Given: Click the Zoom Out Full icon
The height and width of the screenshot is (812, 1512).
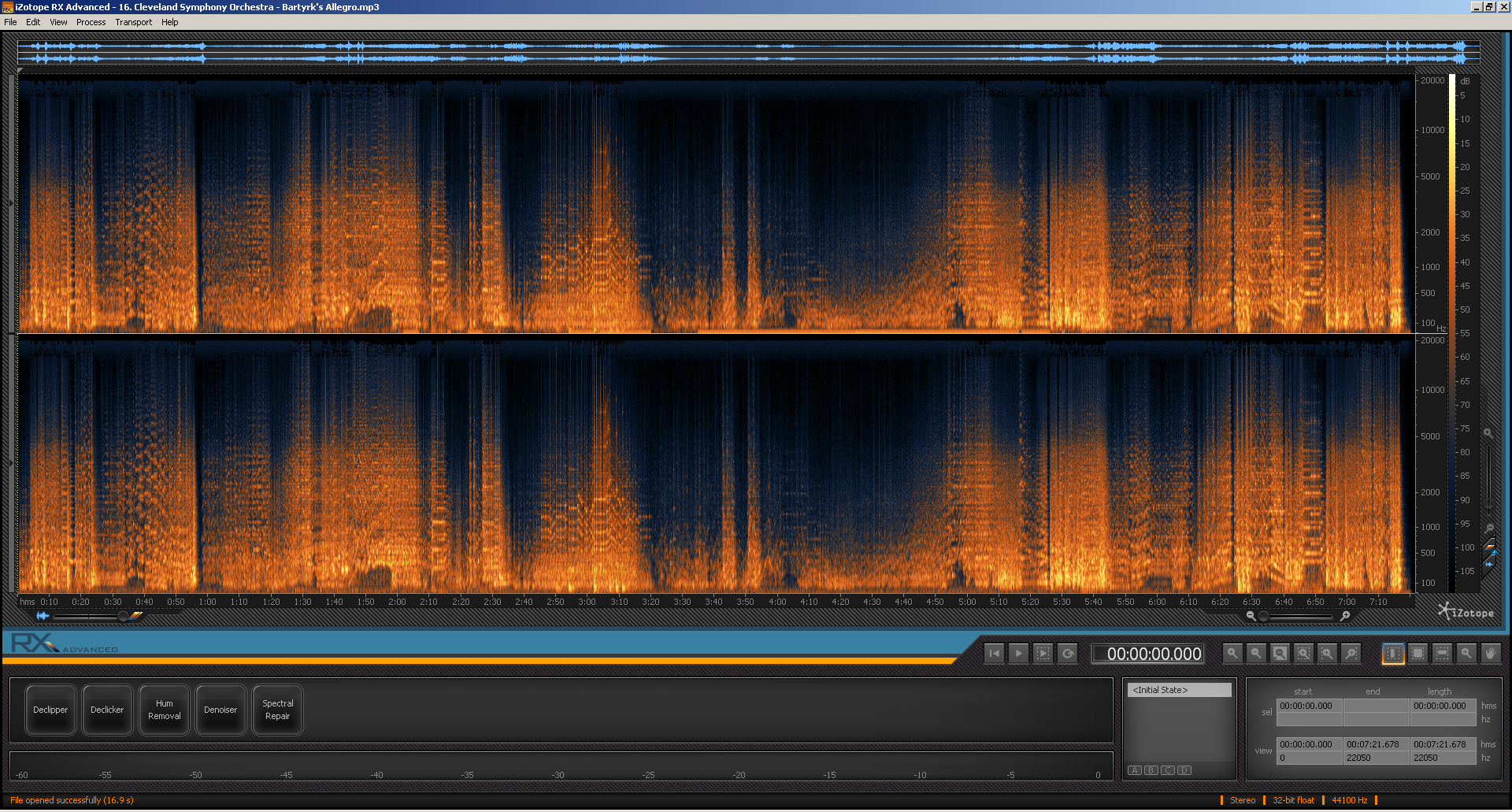Looking at the screenshot, I should click(1280, 653).
